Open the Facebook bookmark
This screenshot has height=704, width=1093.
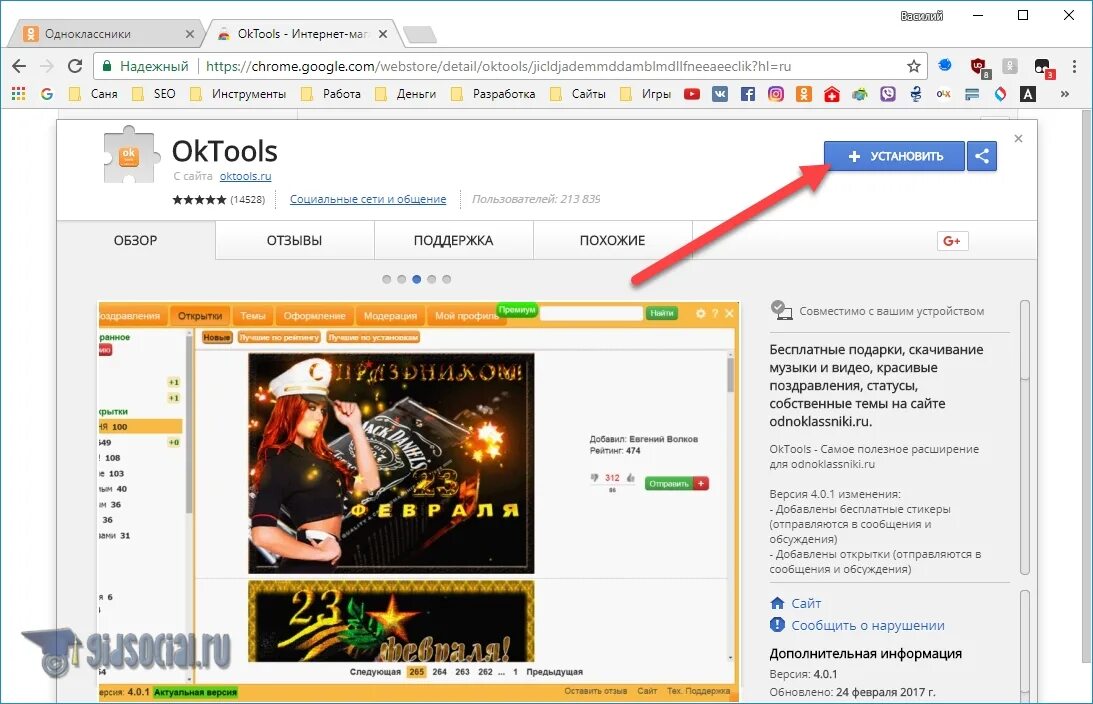[747, 94]
